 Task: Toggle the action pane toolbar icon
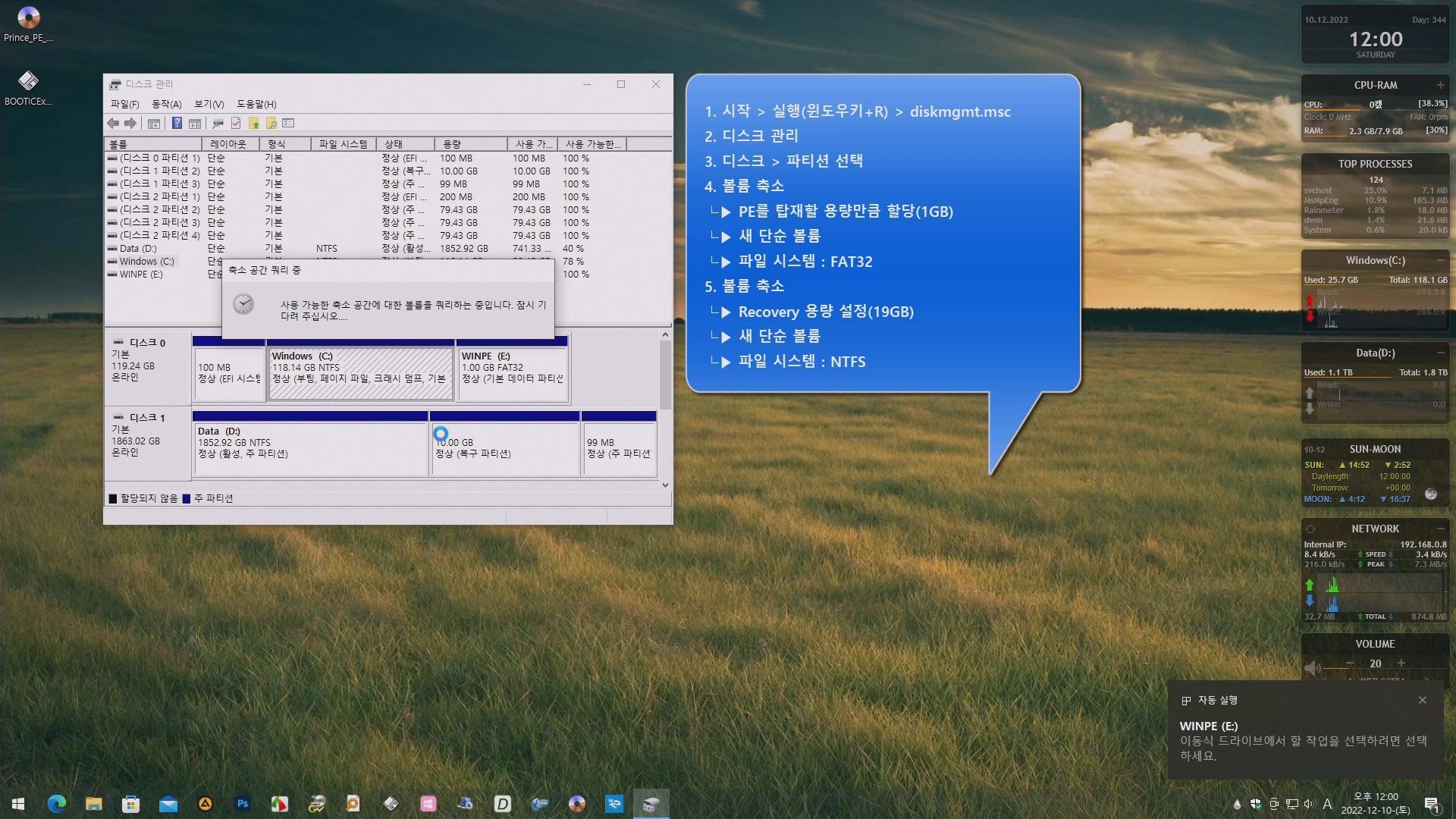(195, 123)
